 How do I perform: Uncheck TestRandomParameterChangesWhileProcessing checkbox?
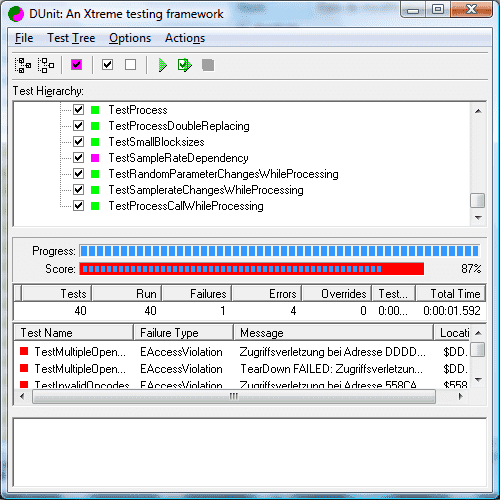click(x=78, y=174)
